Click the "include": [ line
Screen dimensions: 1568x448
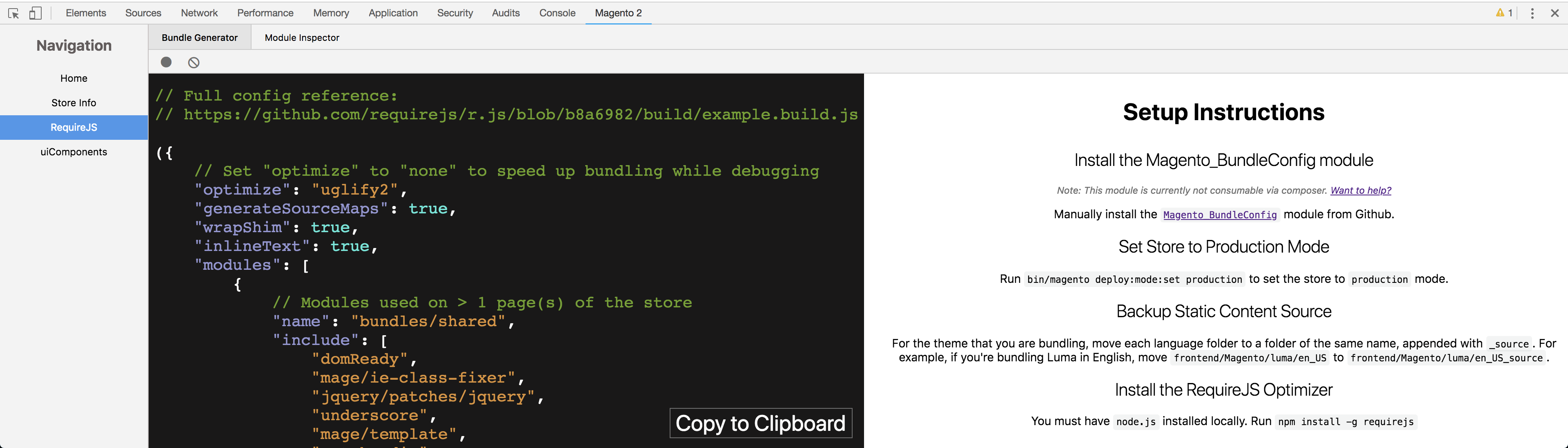pos(330,341)
